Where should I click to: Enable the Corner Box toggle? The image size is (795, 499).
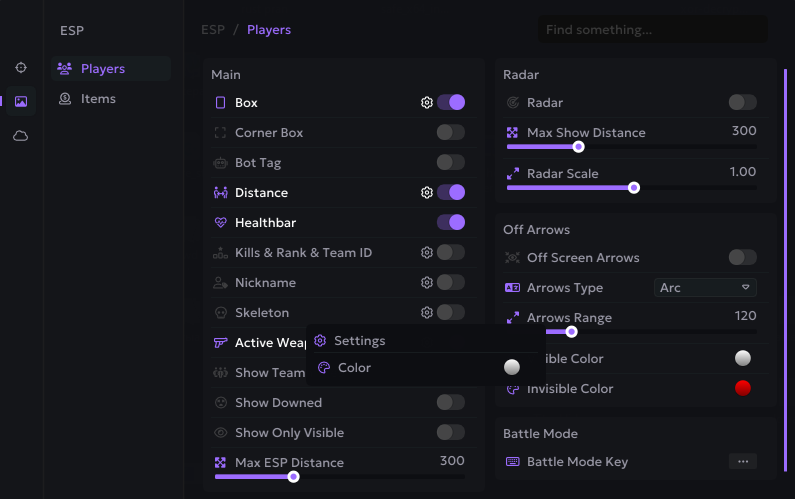click(450, 132)
